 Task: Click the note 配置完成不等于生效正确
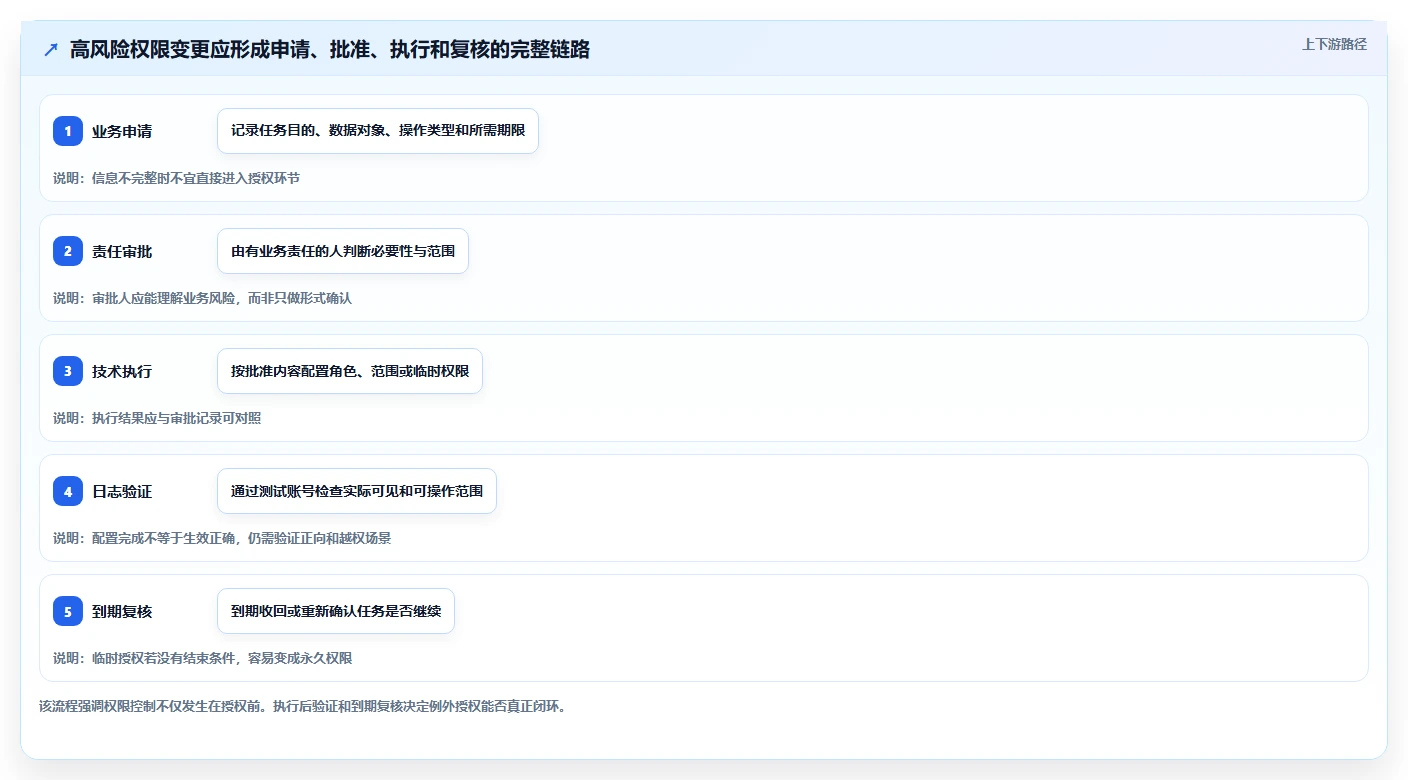tap(222, 538)
